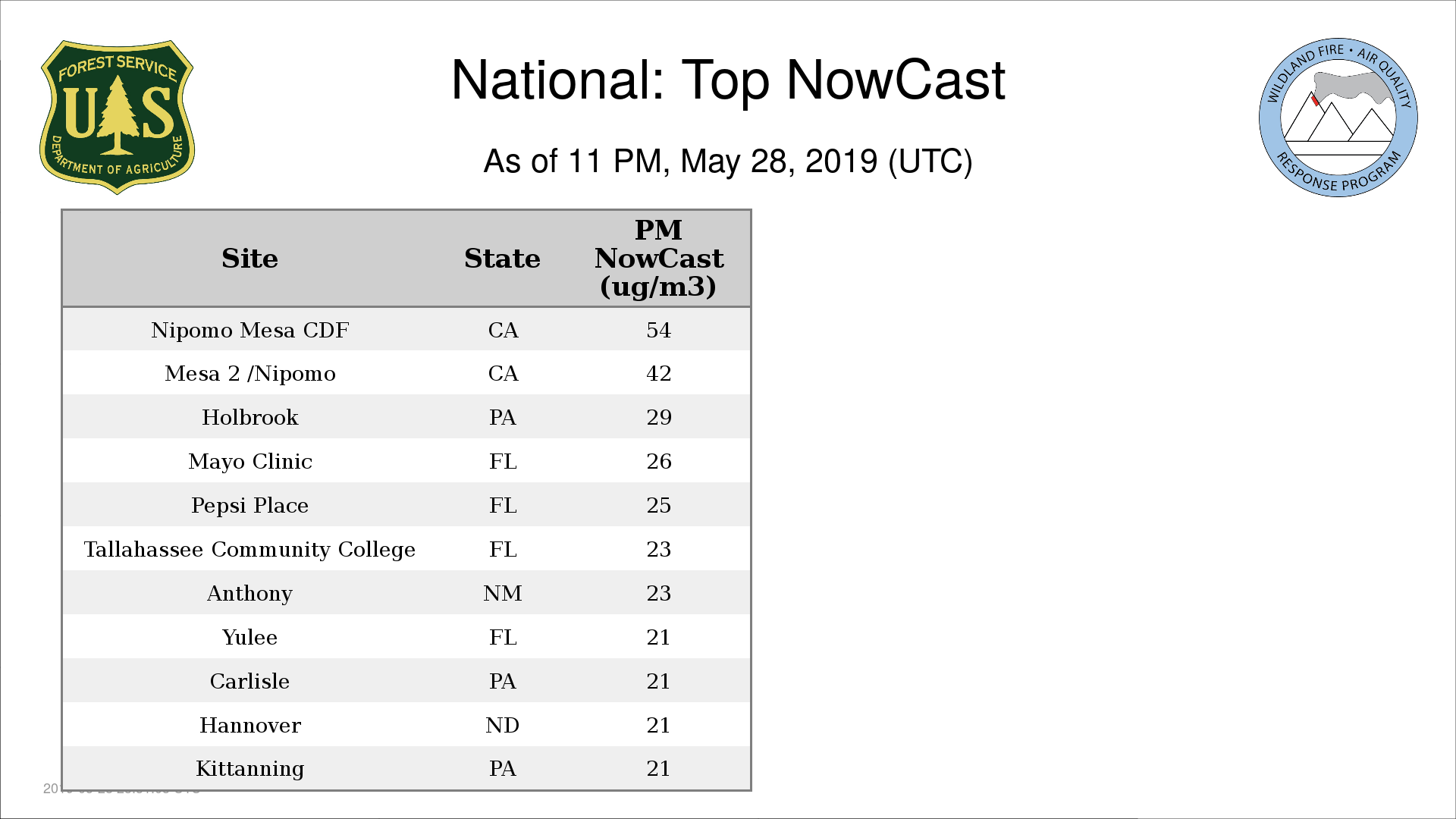
Task: Click the date subtitle As of 11 PM
Action: coord(727,162)
